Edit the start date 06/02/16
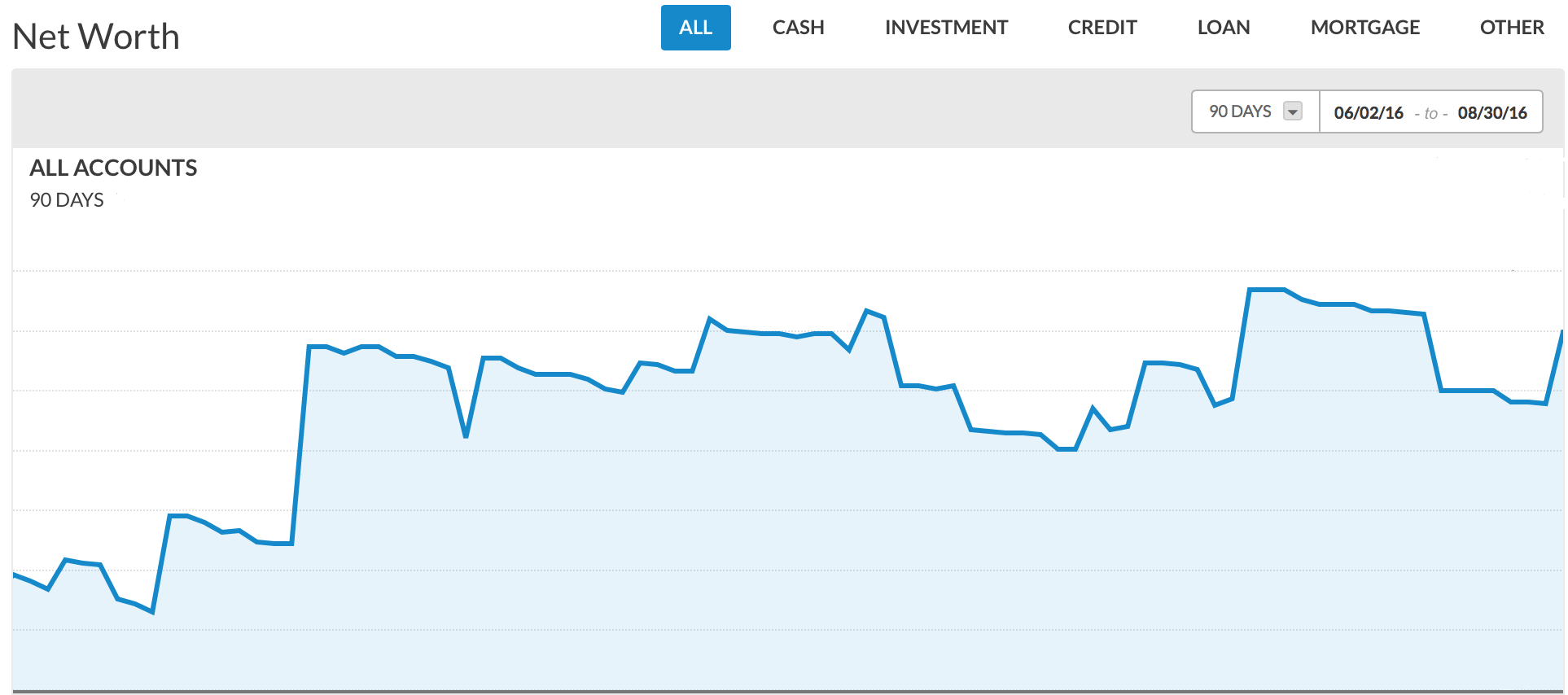The width and height of the screenshot is (1568, 695). (1369, 113)
